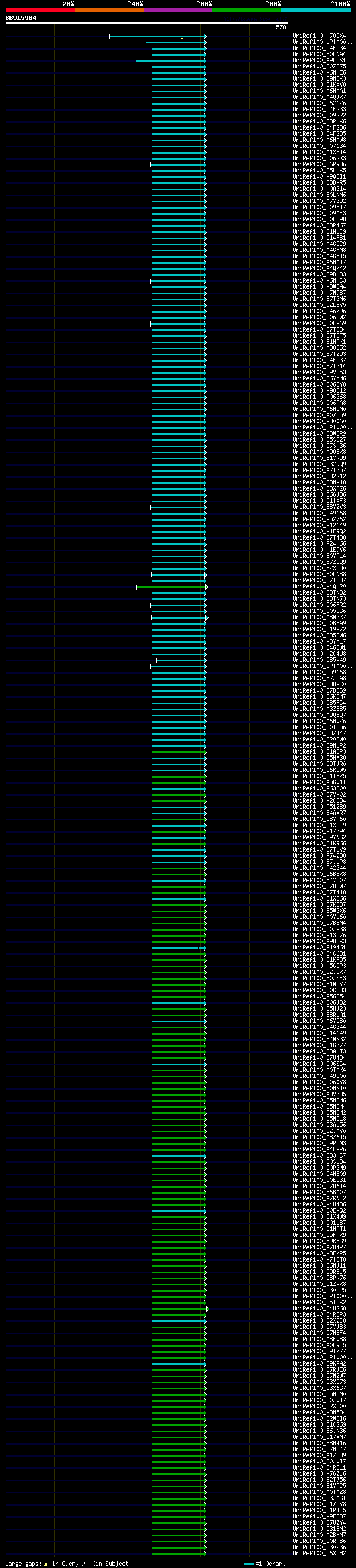Click the UniRef100_A6MMA1 label
Viewport: 356px width, 1568px height.
pos(319,91)
